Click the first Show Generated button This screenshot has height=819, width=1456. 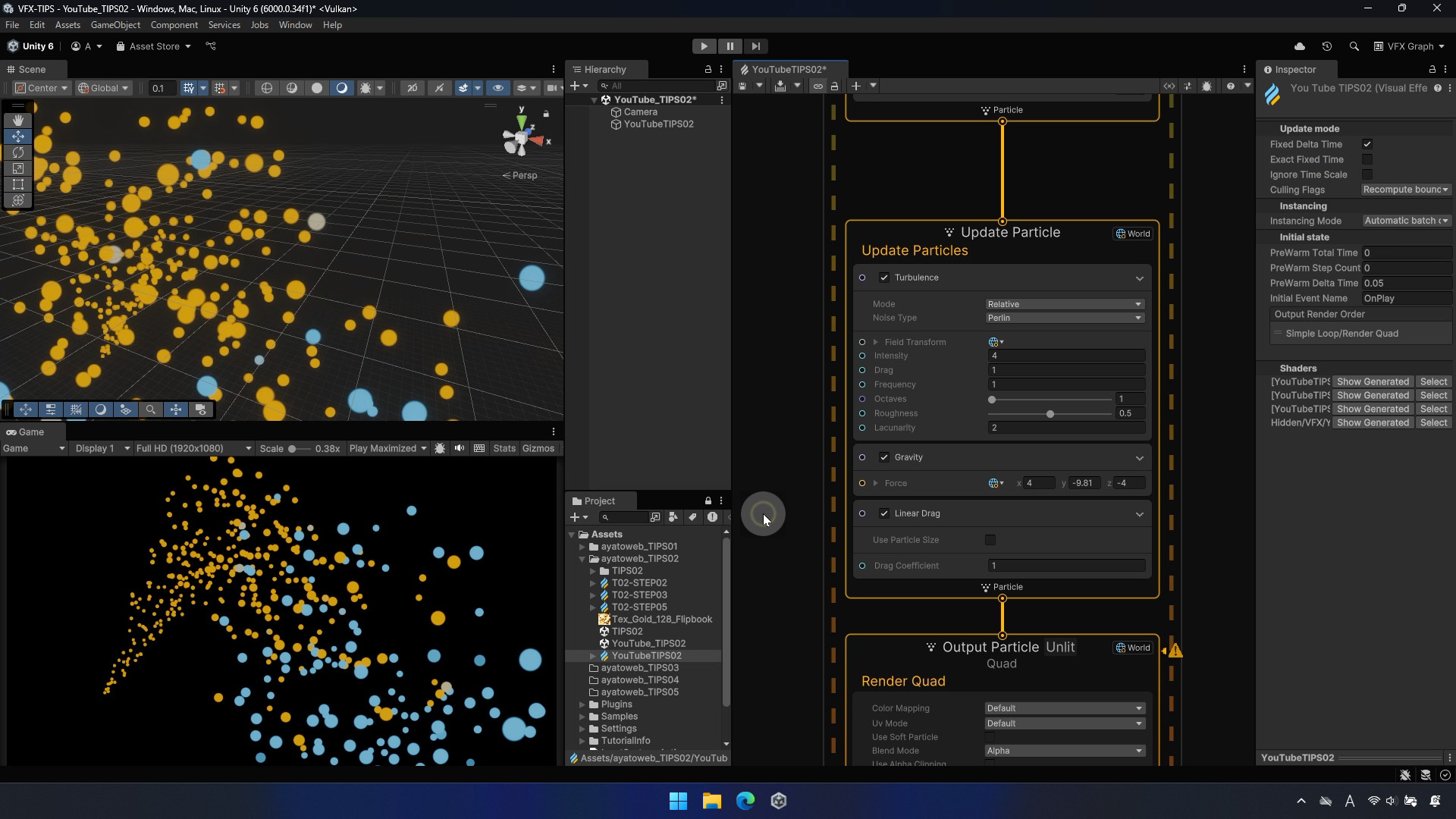click(x=1373, y=381)
